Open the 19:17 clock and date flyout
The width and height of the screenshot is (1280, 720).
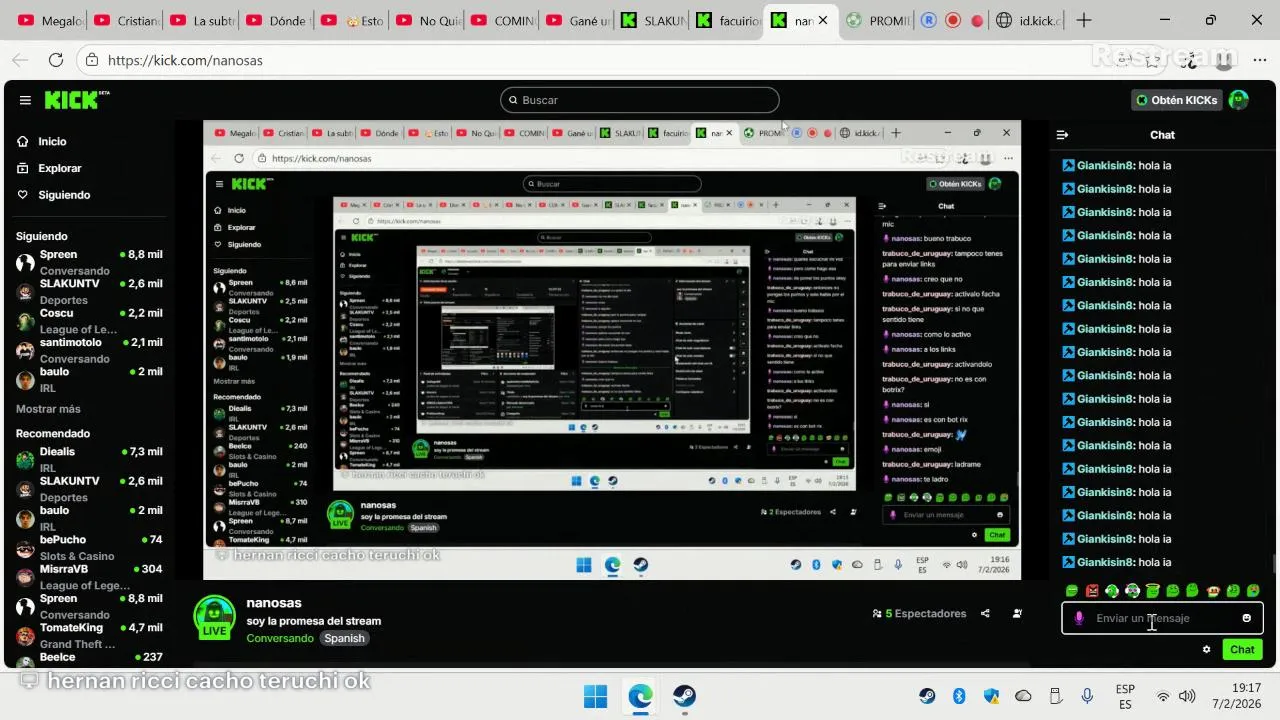[x=1239, y=696]
